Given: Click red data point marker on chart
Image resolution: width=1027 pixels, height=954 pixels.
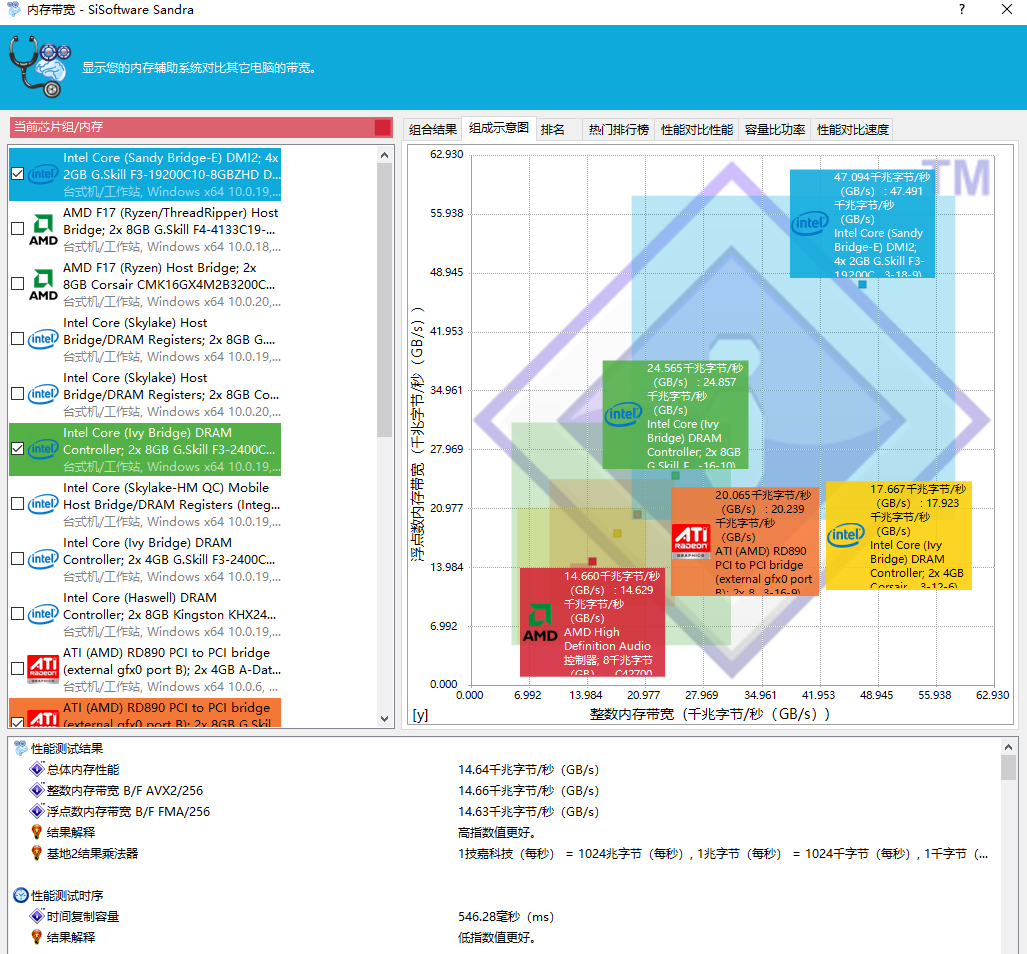Looking at the screenshot, I should coord(592,561).
